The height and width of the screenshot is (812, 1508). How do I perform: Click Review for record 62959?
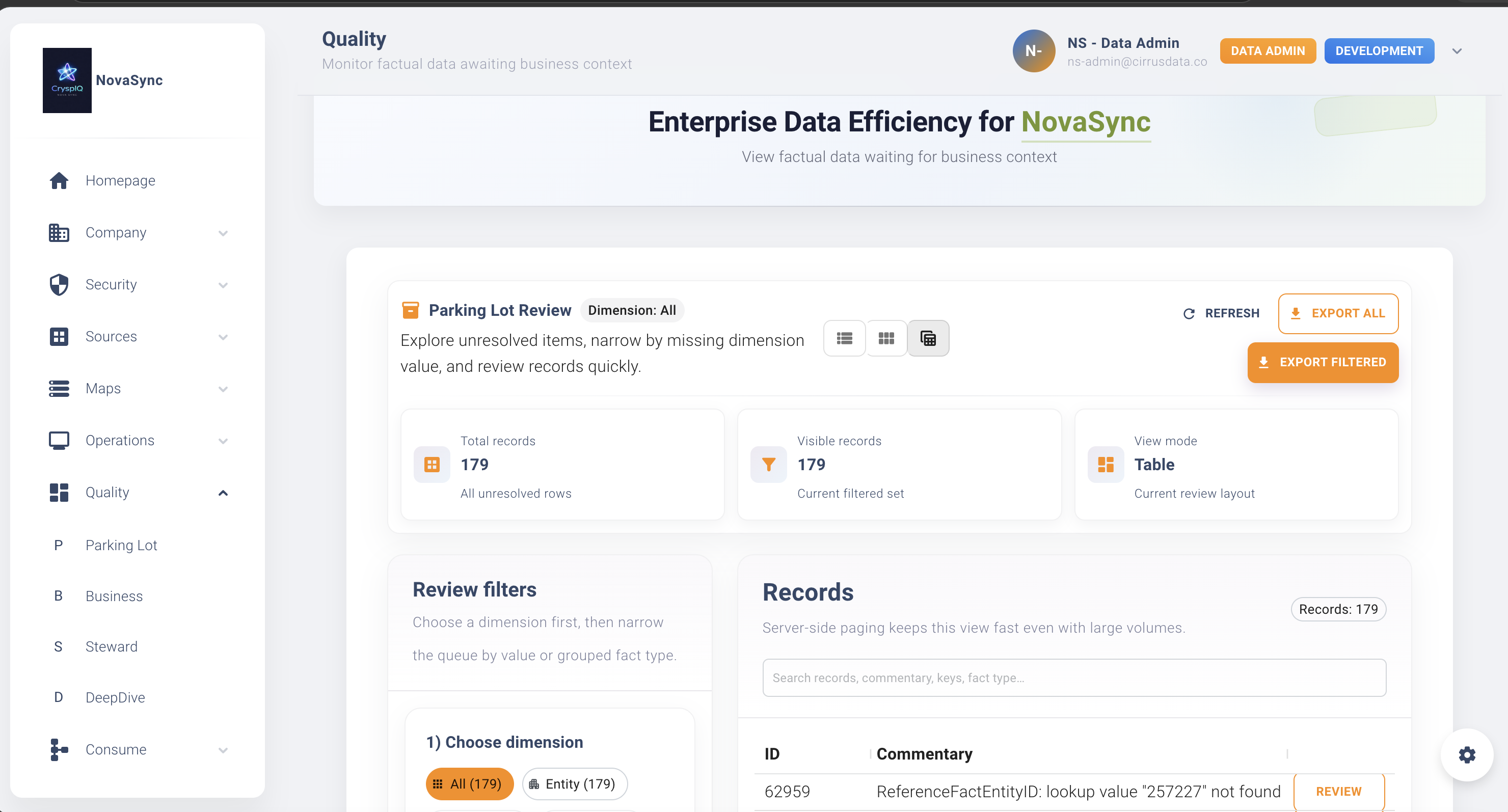pos(1339,792)
